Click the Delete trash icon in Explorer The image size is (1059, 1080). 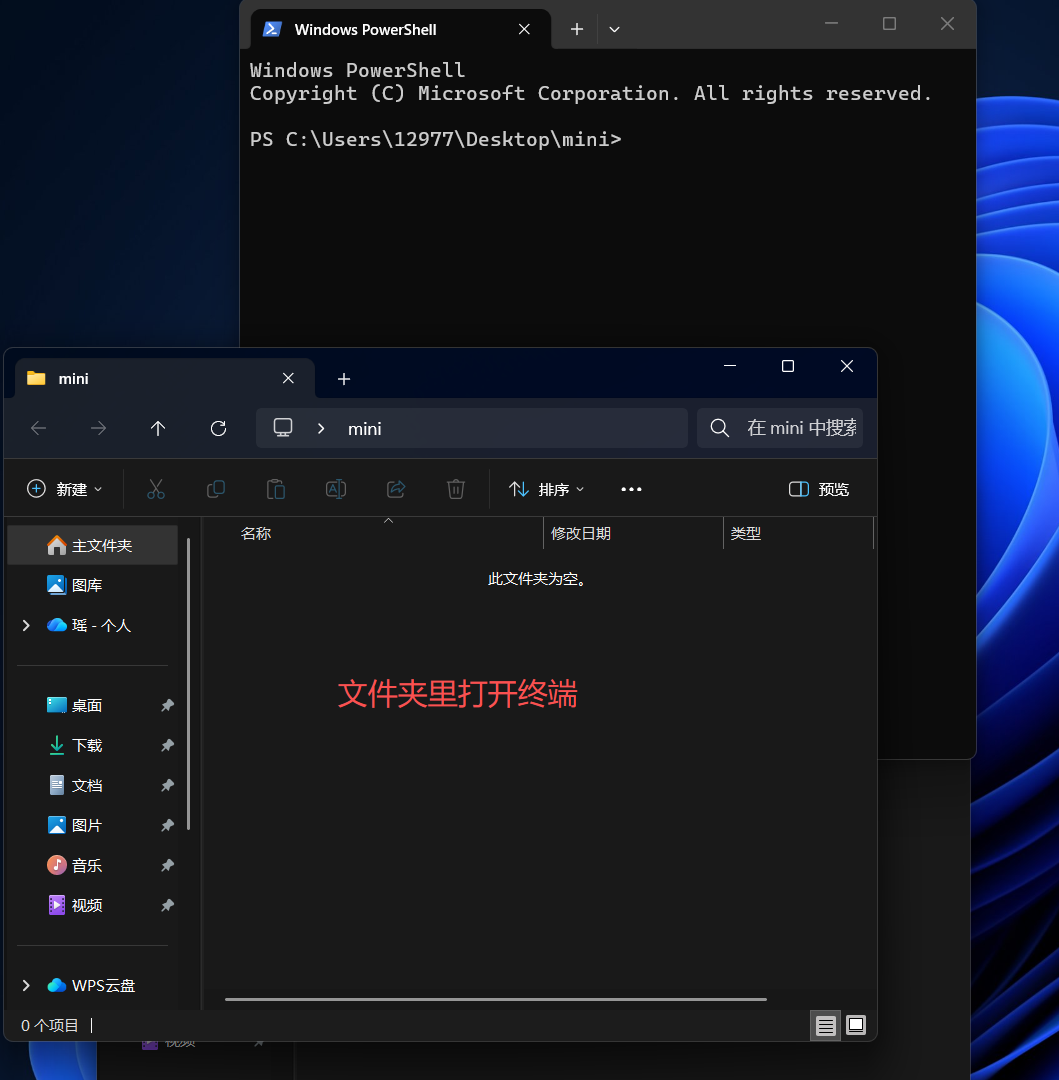coord(456,489)
